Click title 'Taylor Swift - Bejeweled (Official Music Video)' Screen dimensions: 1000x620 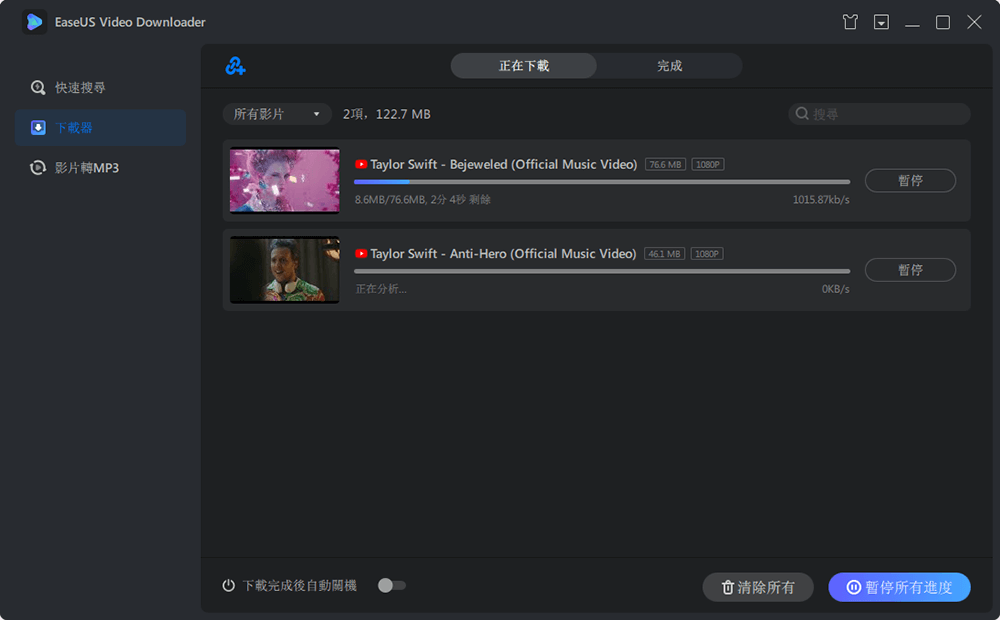click(504, 165)
